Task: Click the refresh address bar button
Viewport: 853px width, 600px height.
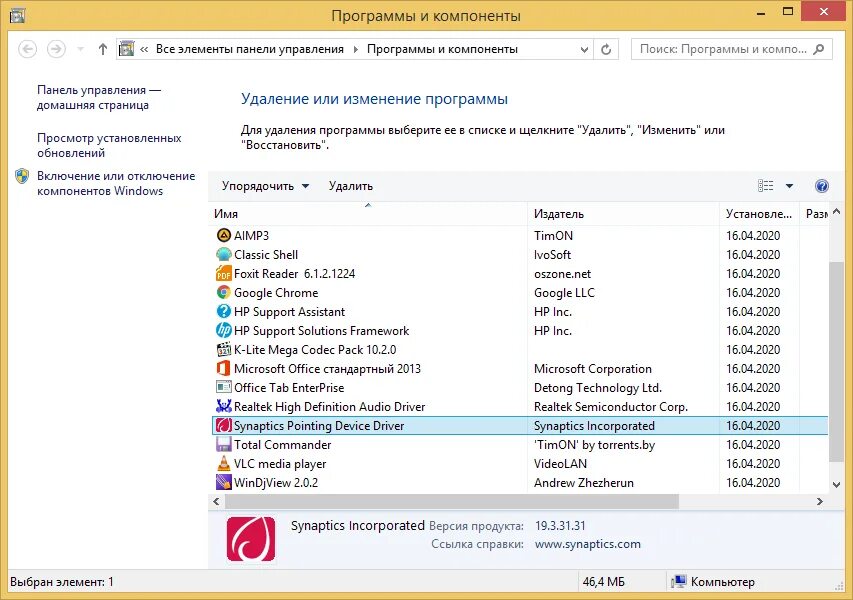Action: click(606, 50)
